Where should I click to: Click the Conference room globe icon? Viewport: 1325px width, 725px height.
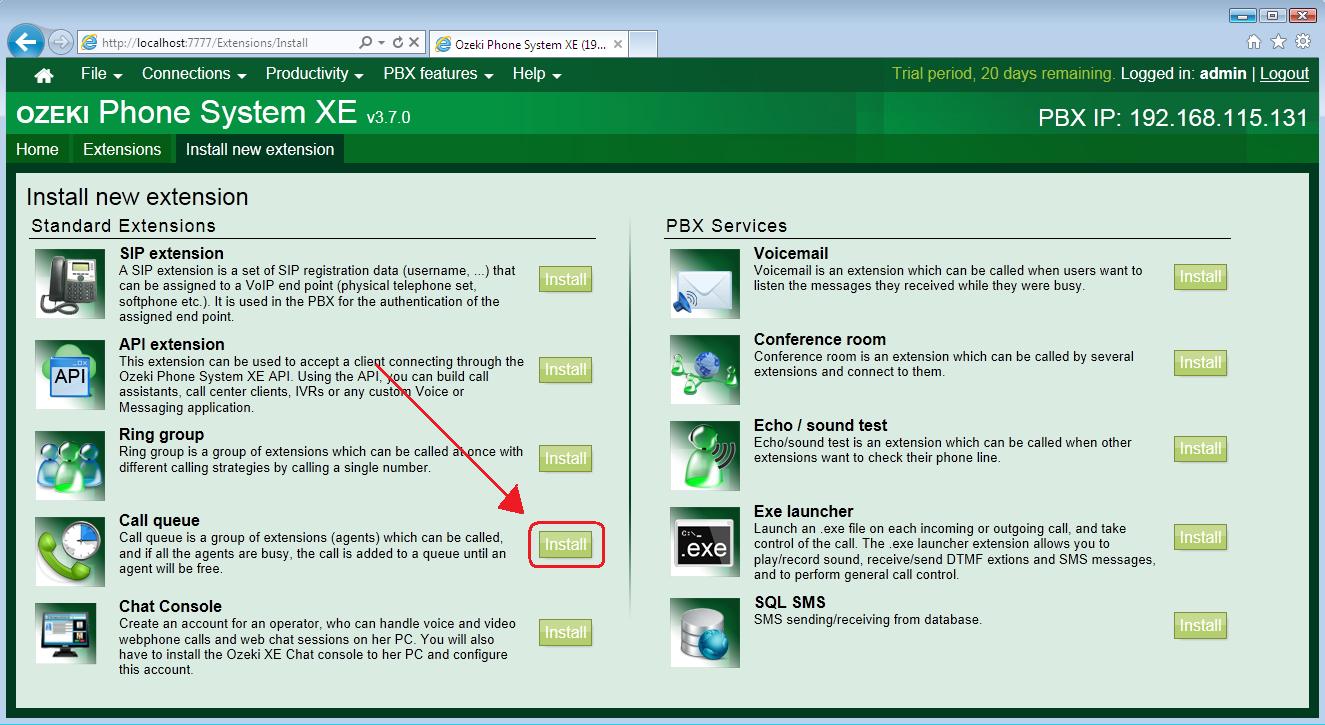click(x=703, y=370)
